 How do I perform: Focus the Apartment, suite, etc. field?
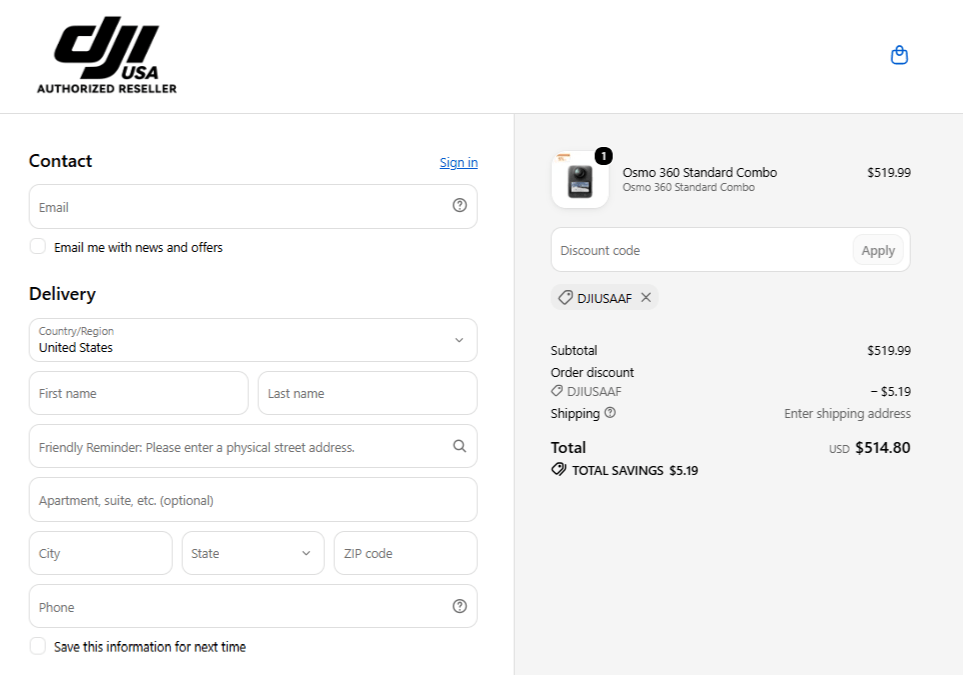tap(253, 499)
